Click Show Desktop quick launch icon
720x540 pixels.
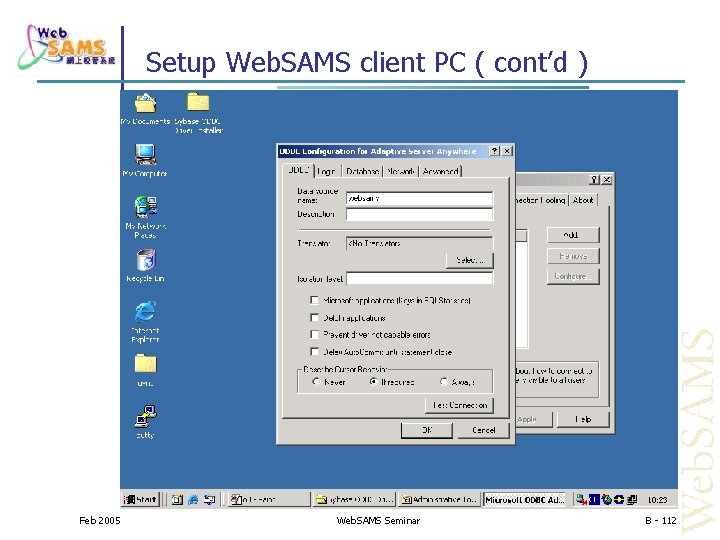point(177,500)
